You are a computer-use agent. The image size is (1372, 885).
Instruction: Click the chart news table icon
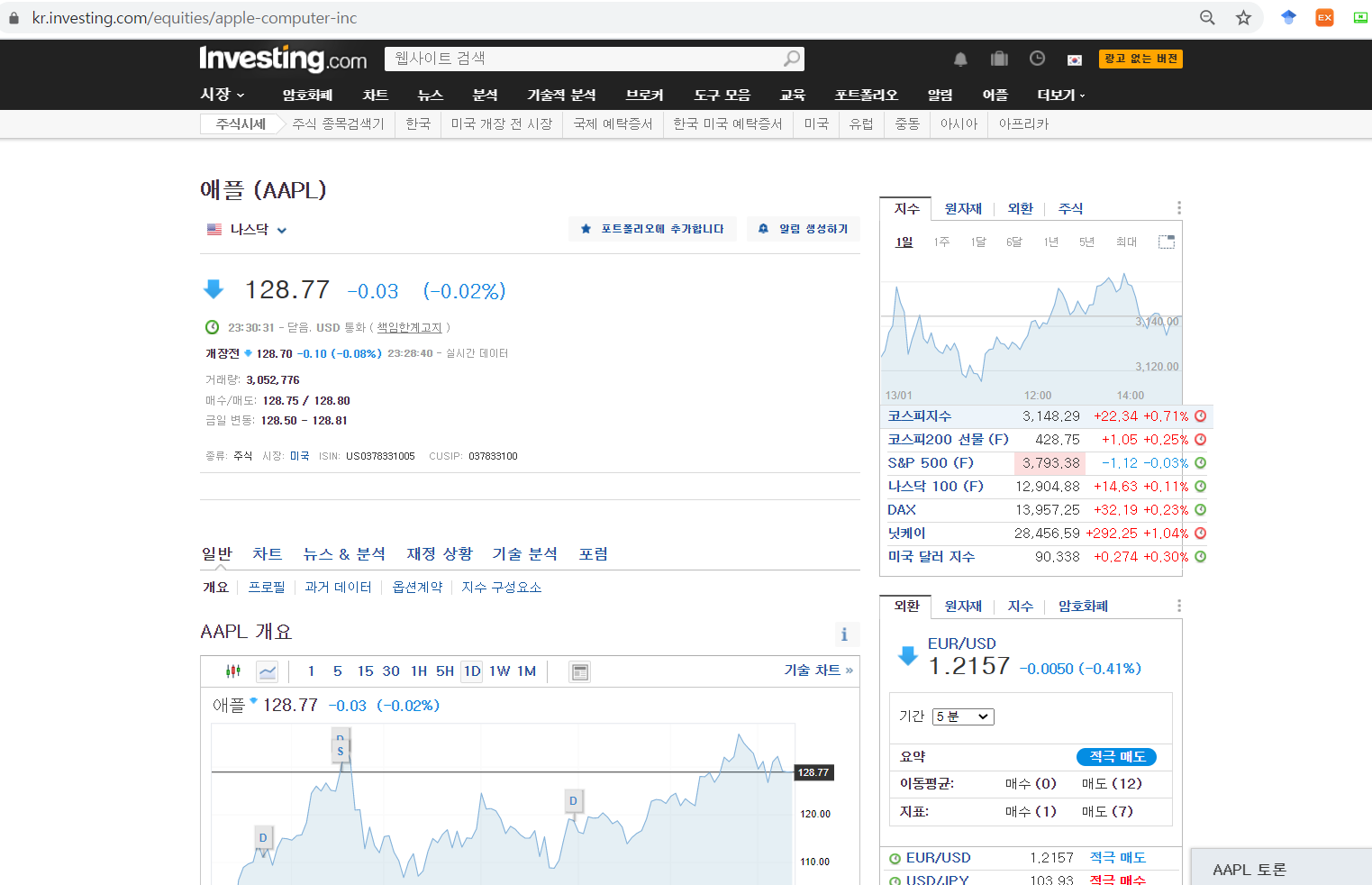(x=580, y=671)
